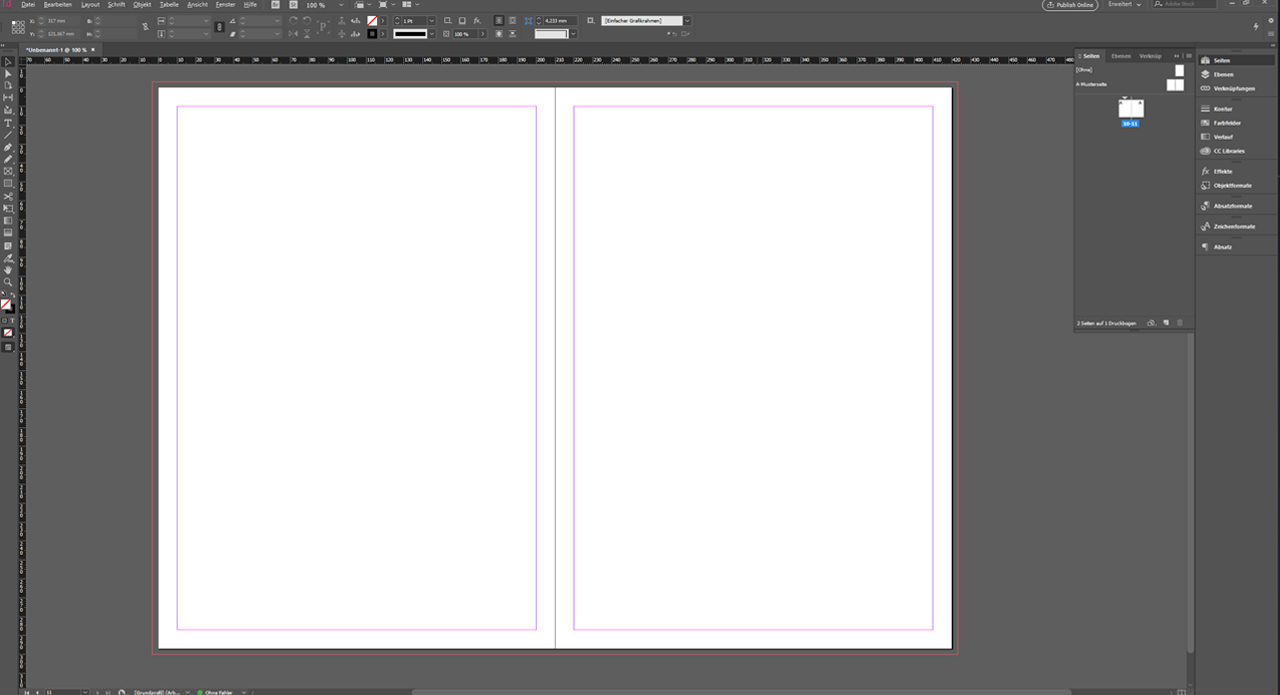
Task: Select the Type tool
Action: (8, 123)
